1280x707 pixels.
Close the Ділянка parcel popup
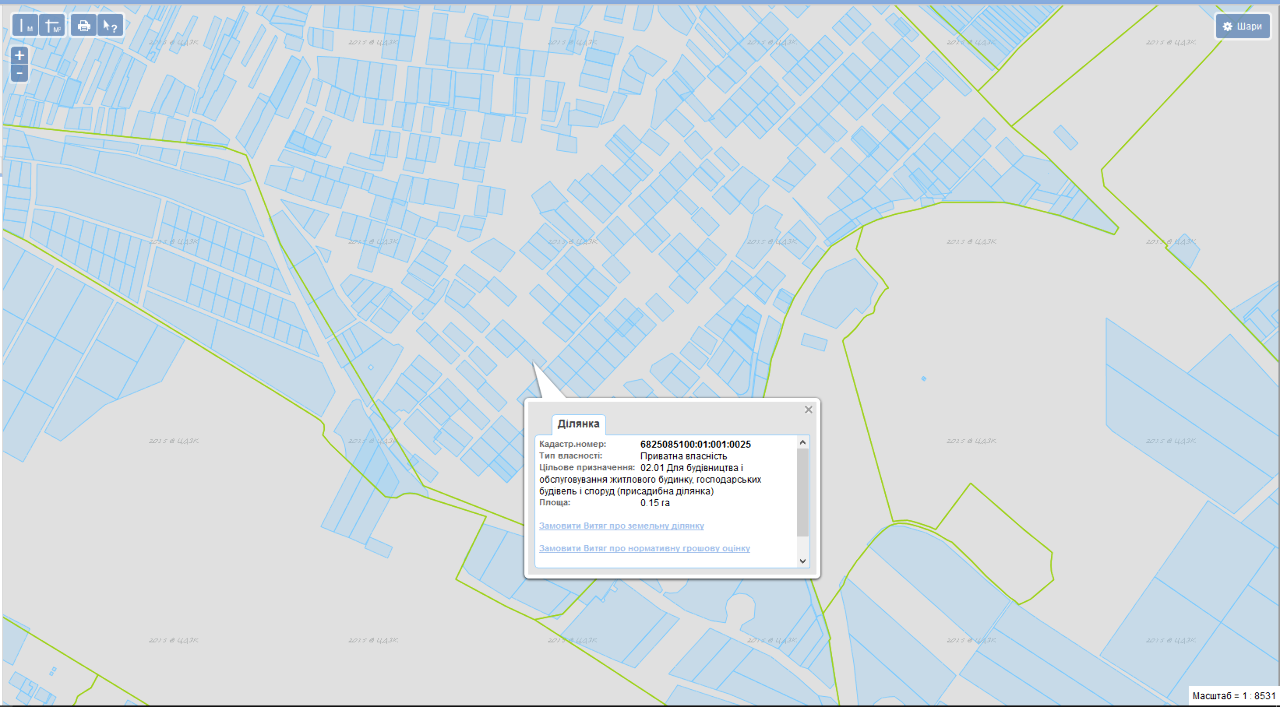tap(809, 409)
